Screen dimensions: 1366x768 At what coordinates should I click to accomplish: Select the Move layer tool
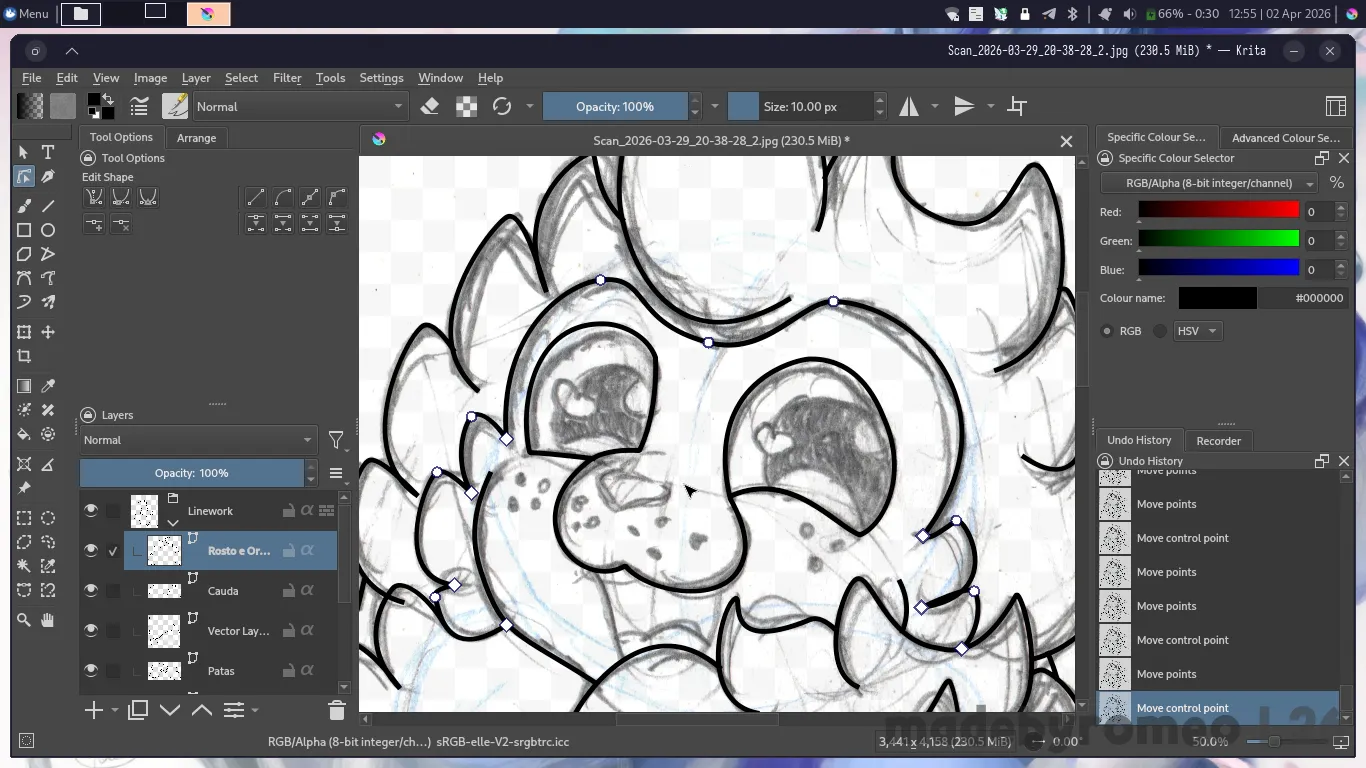click(x=48, y=332)
